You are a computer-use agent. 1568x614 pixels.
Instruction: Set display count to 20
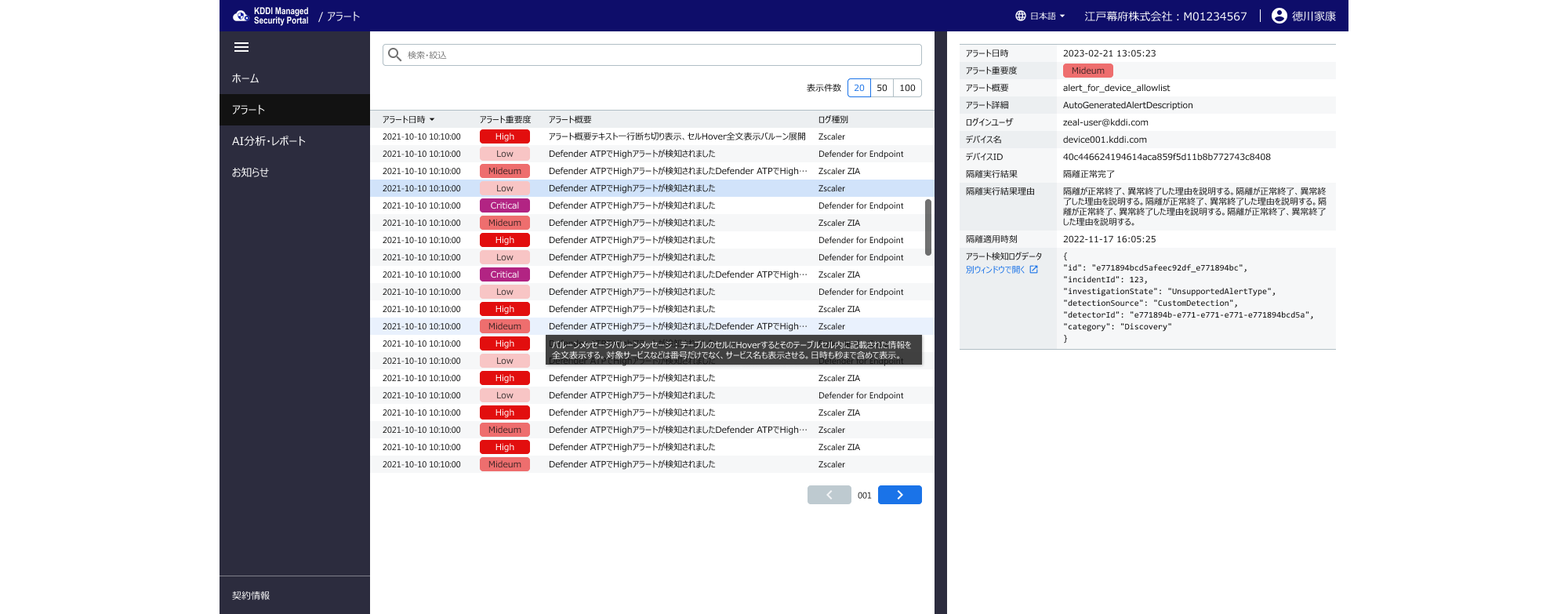tap(858, 88)
